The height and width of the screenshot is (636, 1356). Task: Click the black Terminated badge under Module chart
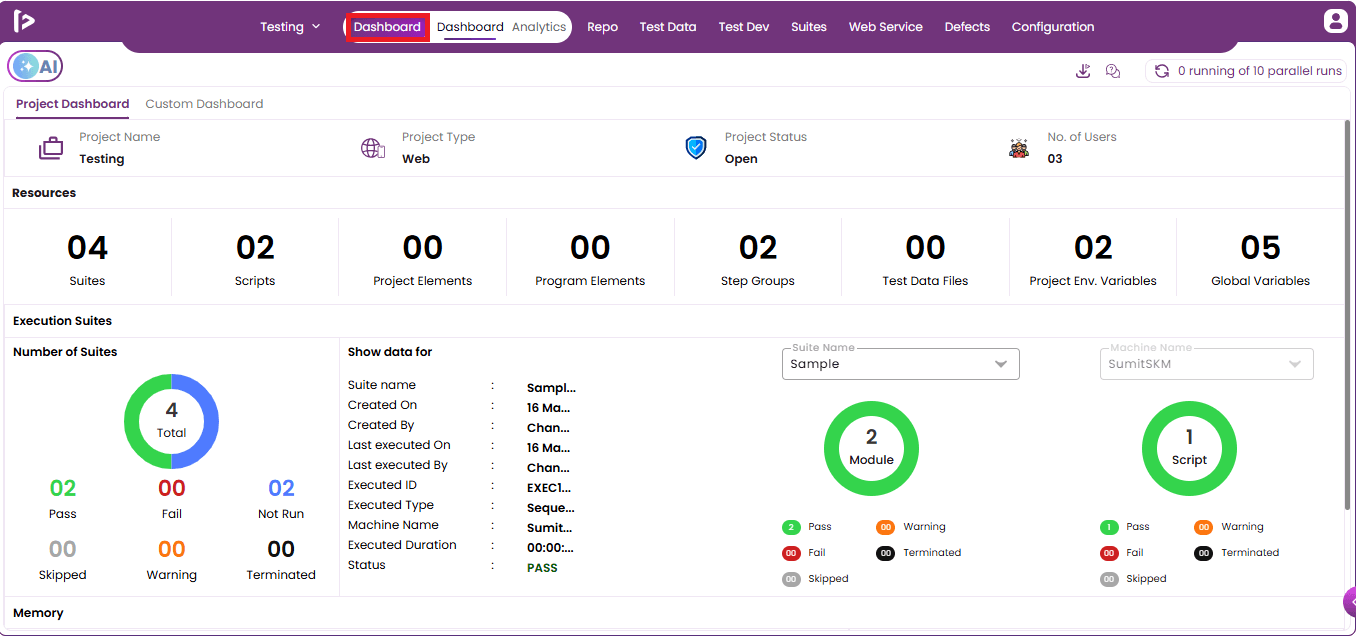[x=885, y=553]
